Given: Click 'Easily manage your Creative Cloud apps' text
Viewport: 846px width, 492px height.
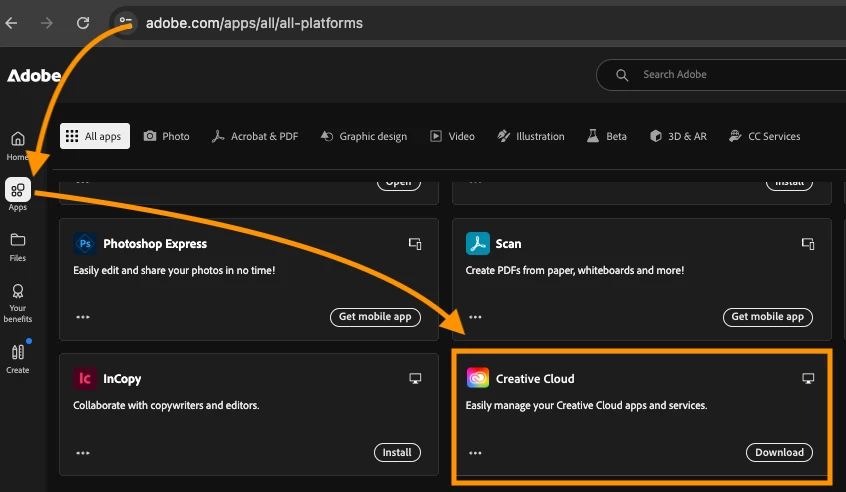Looking at the screenshot, I should pos(586,405).
